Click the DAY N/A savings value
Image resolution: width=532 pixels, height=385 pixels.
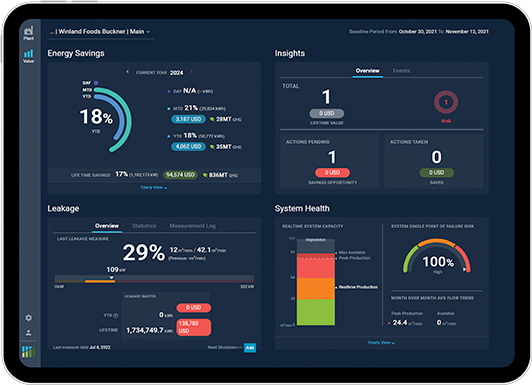point(190,91)
